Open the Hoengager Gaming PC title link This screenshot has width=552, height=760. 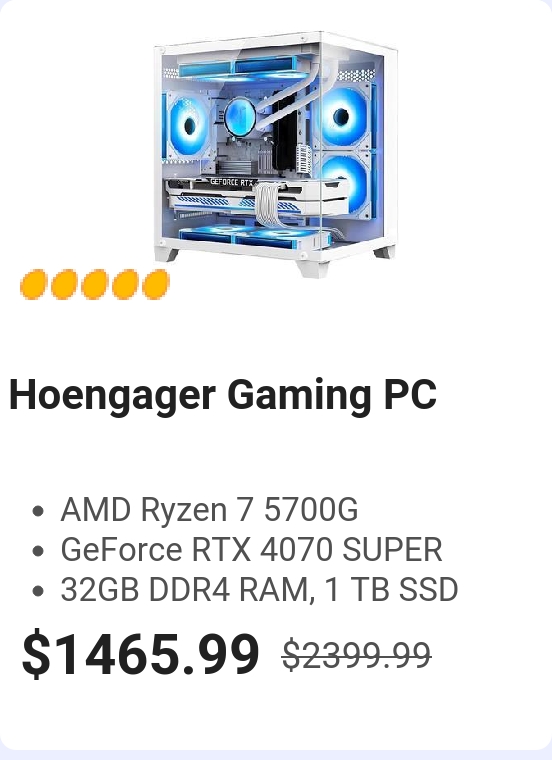tap(223, 395)
